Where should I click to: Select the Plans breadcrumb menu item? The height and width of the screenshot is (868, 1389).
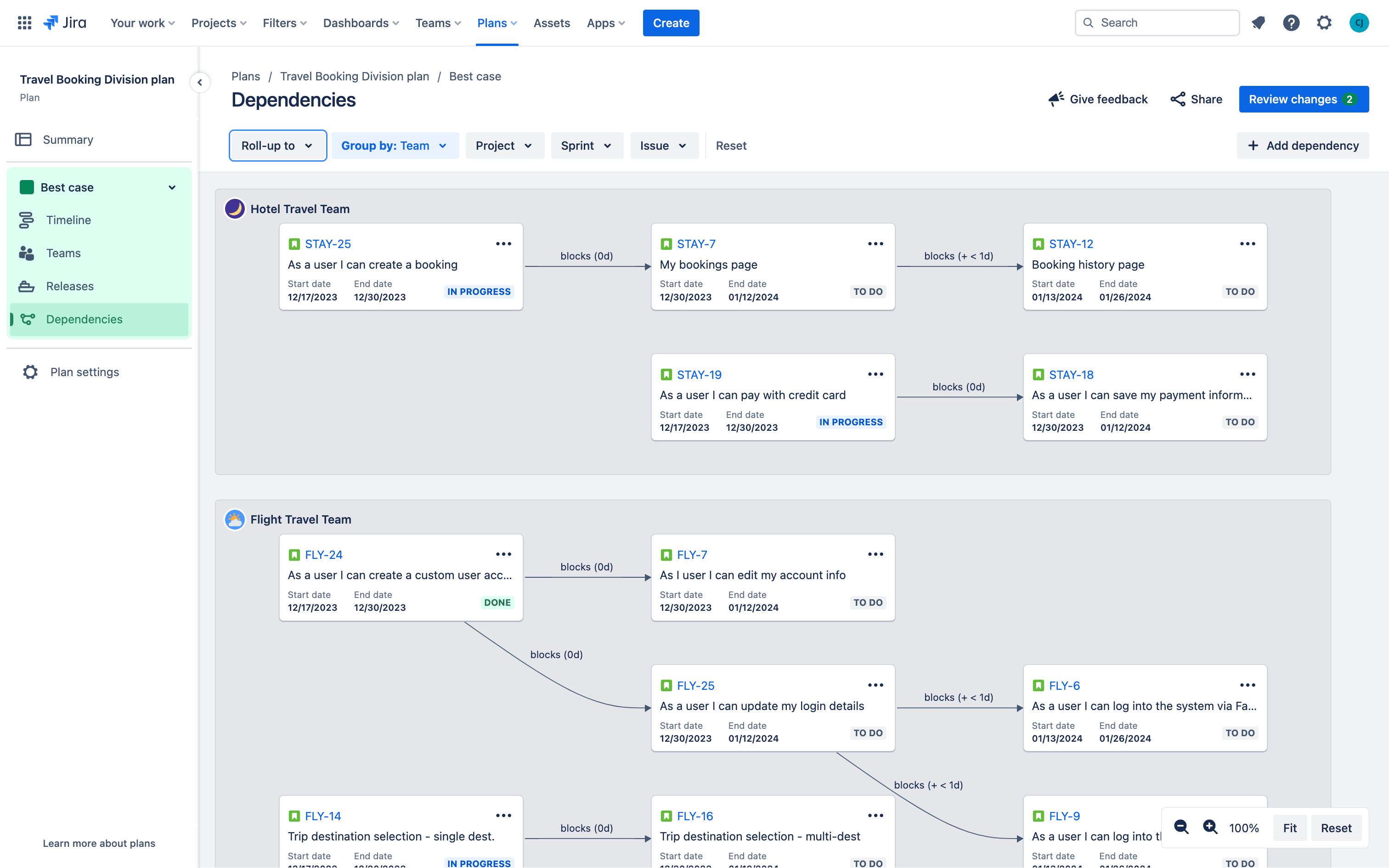[x=246, y=76]
